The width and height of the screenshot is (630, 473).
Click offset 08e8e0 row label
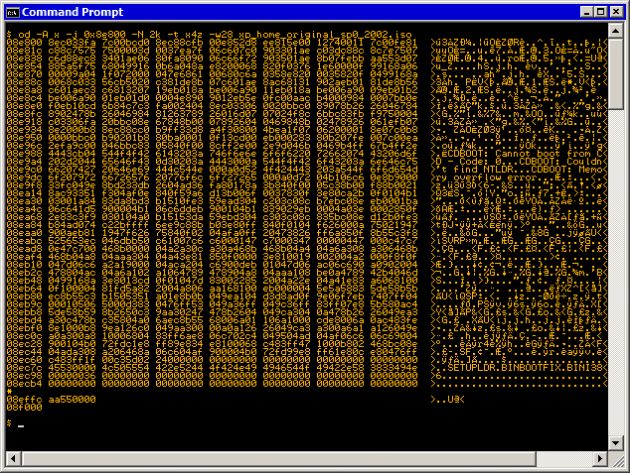(24, 106)
